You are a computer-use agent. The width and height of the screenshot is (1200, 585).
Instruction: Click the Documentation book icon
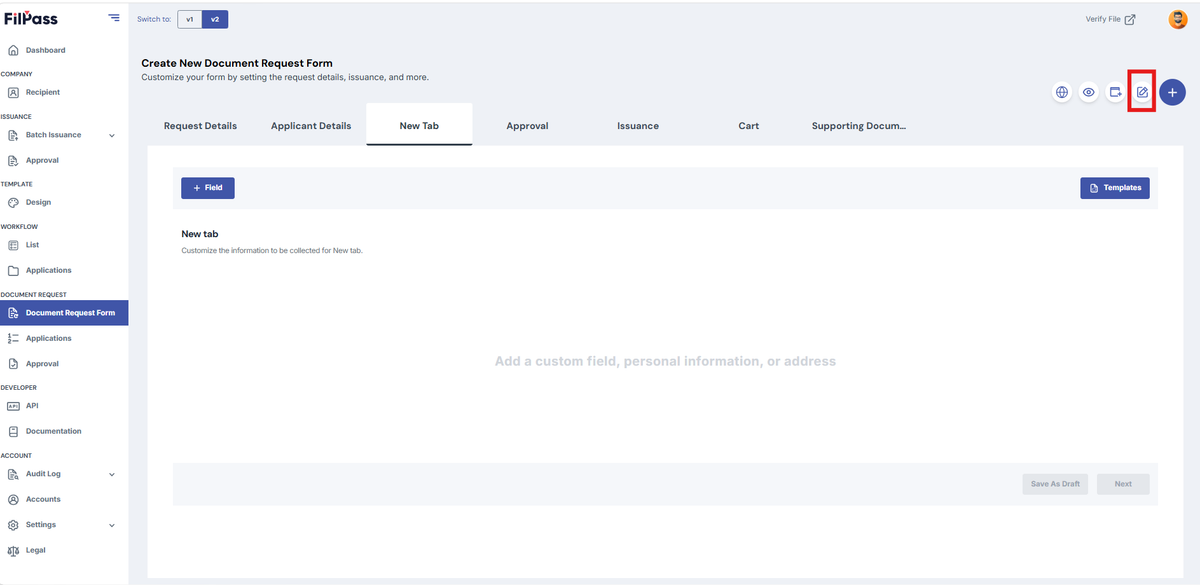pyautogui.click(x=13, y=431)
